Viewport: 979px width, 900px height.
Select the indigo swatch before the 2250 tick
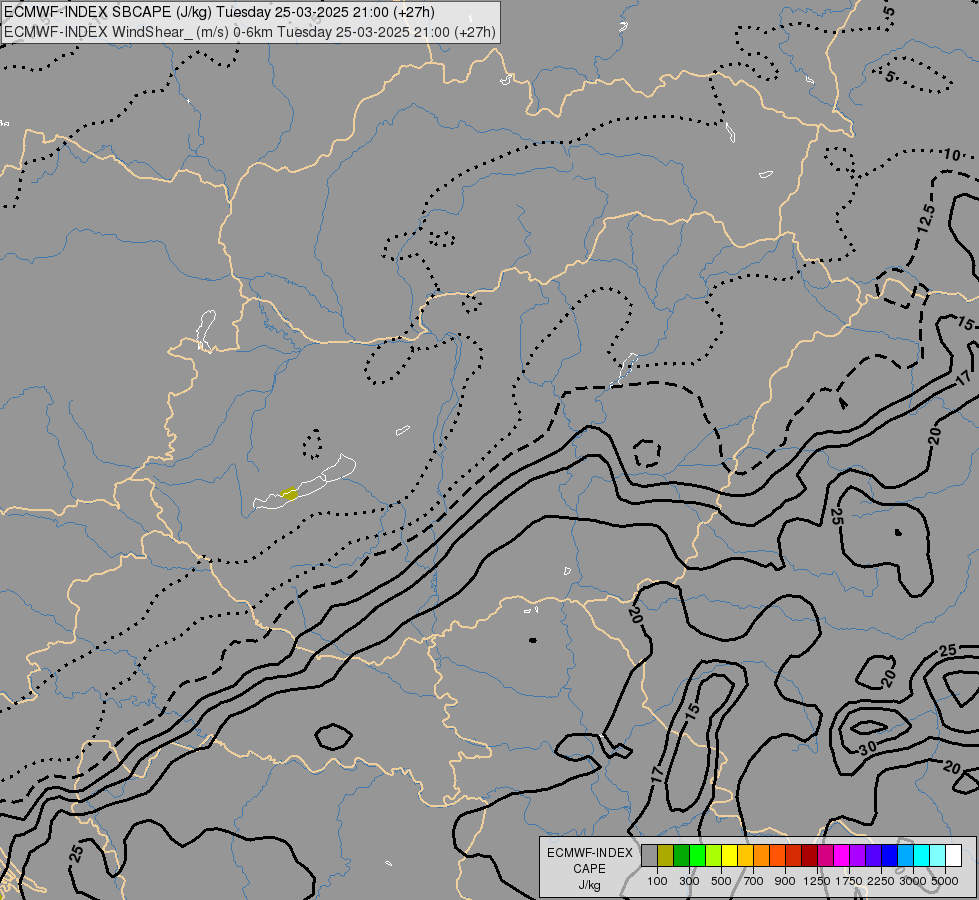[x=873, y=856]
